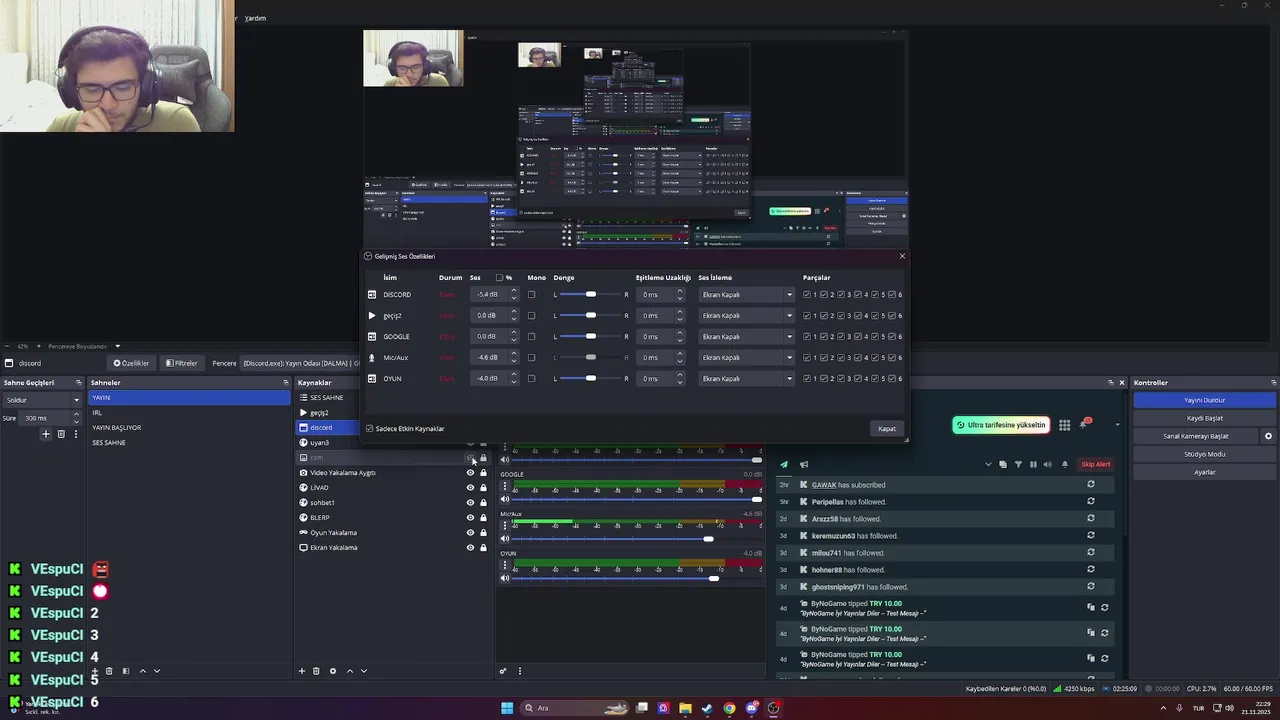Hide the Ekran Yakalama source
Image resolution: width=1280 pixels, height=720 pixels.
pyautogui.click(x=470, y=548)
